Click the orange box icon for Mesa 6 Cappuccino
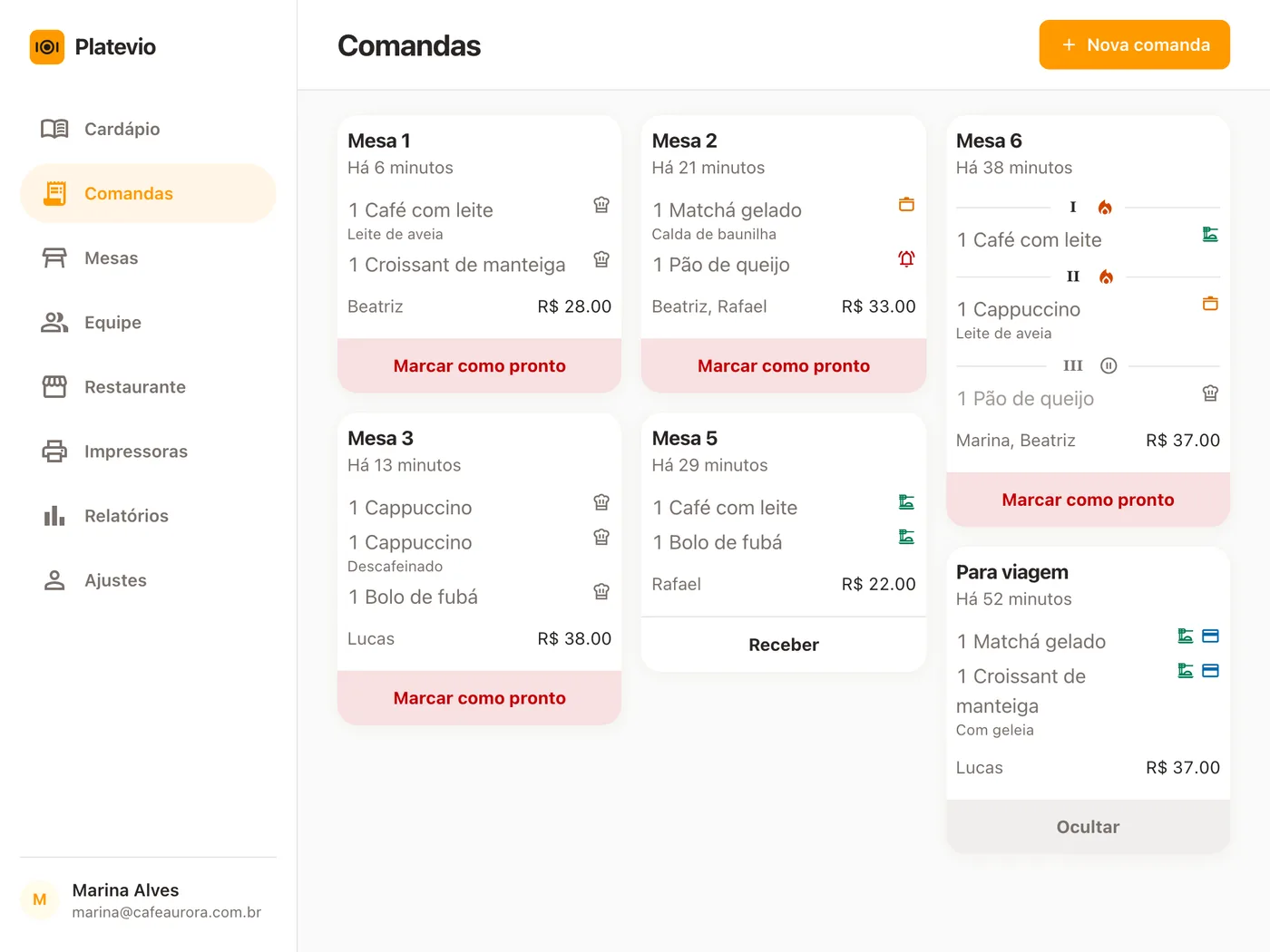The height and width of the screenshot is (952, 1270). [1210, 304]
